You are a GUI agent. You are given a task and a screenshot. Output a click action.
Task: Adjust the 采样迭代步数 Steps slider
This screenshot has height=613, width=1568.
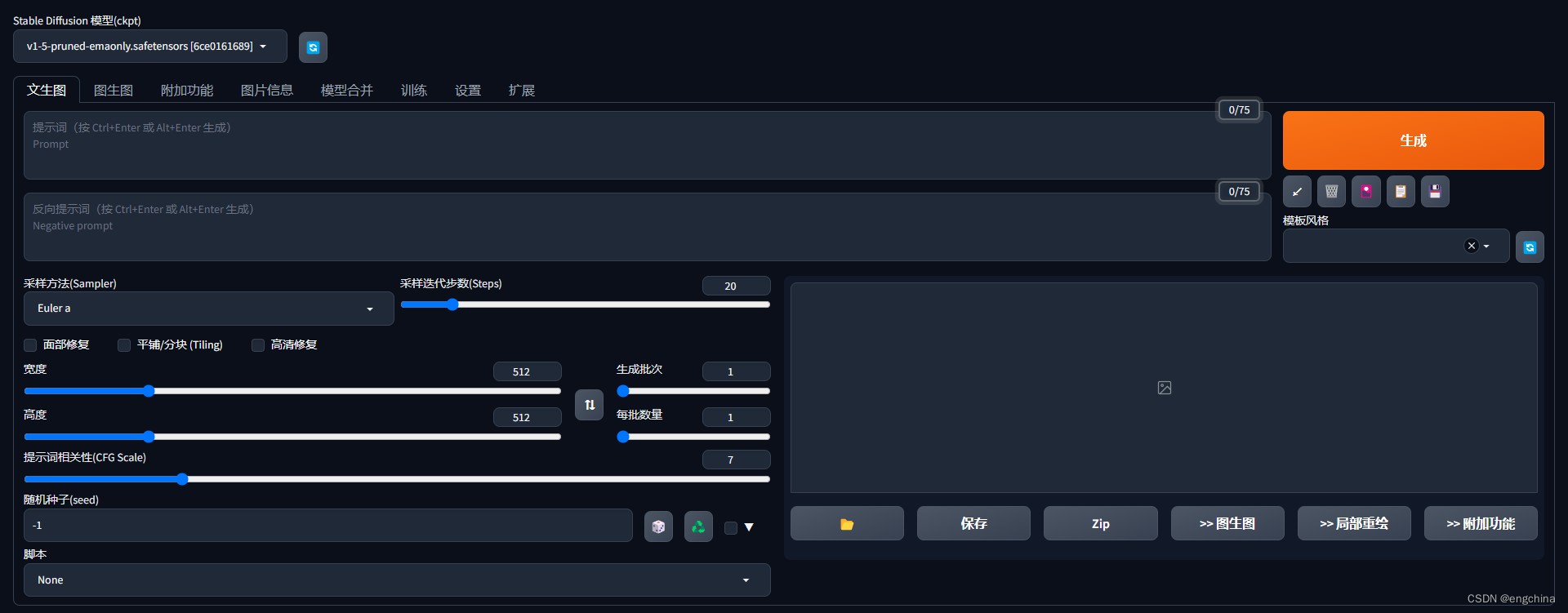(585, 304)
